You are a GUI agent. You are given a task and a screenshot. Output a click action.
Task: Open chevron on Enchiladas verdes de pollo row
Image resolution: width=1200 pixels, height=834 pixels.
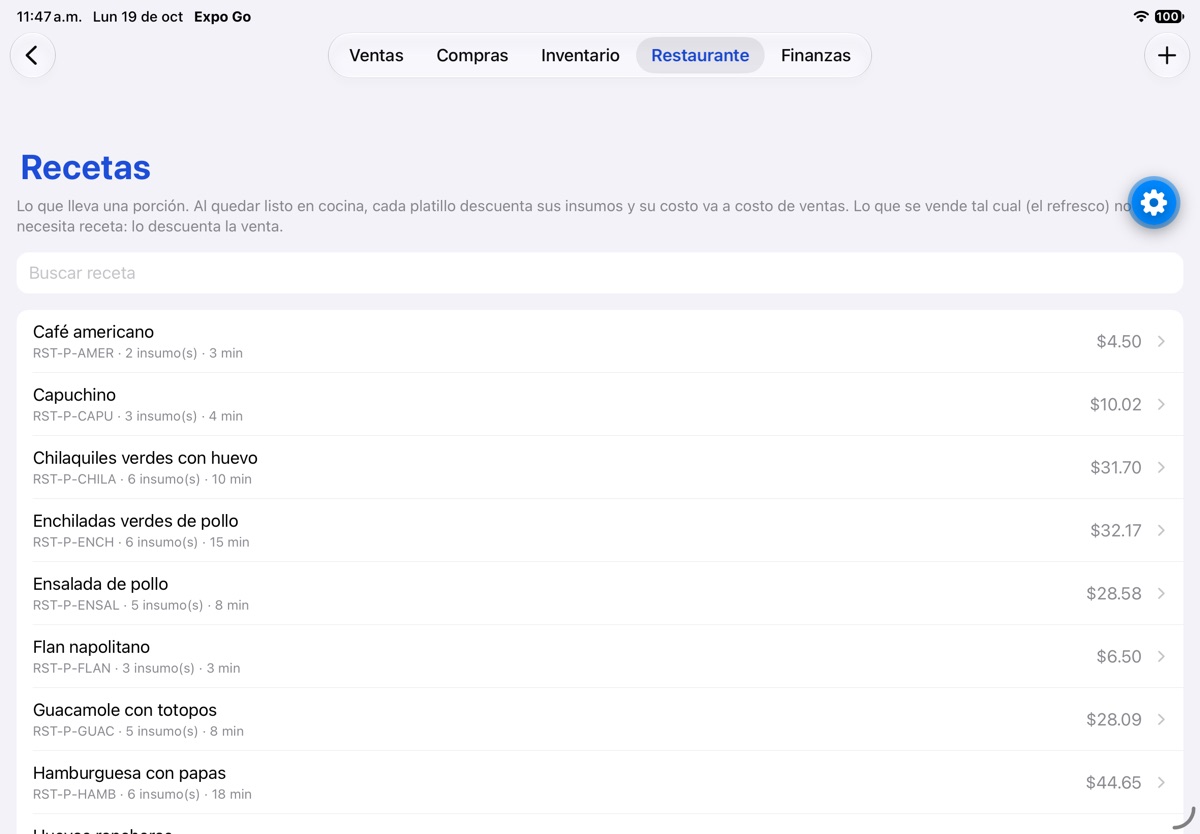click(x=1161, y=530)
